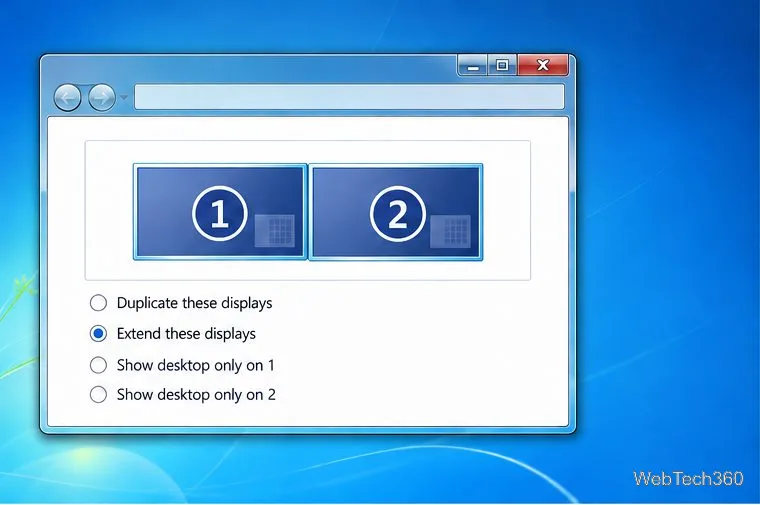760x505 pixels.
Task: Go forward using the forward arrow button
Action: [102, 97]
